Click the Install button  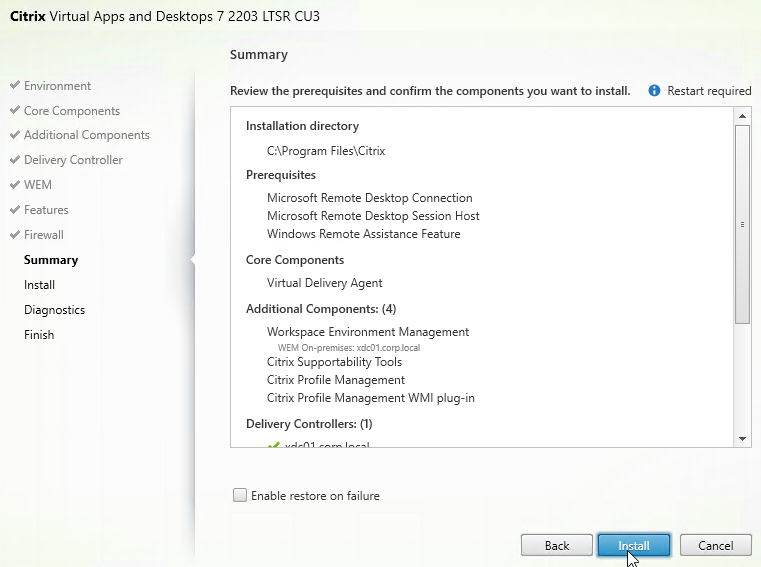point(634,546)
